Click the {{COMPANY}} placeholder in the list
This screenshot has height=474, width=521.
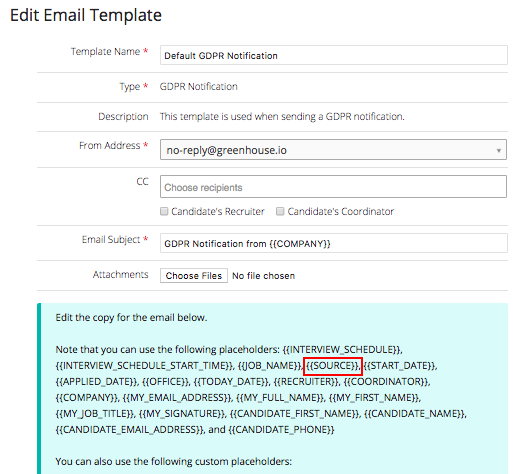pos(87,398)
